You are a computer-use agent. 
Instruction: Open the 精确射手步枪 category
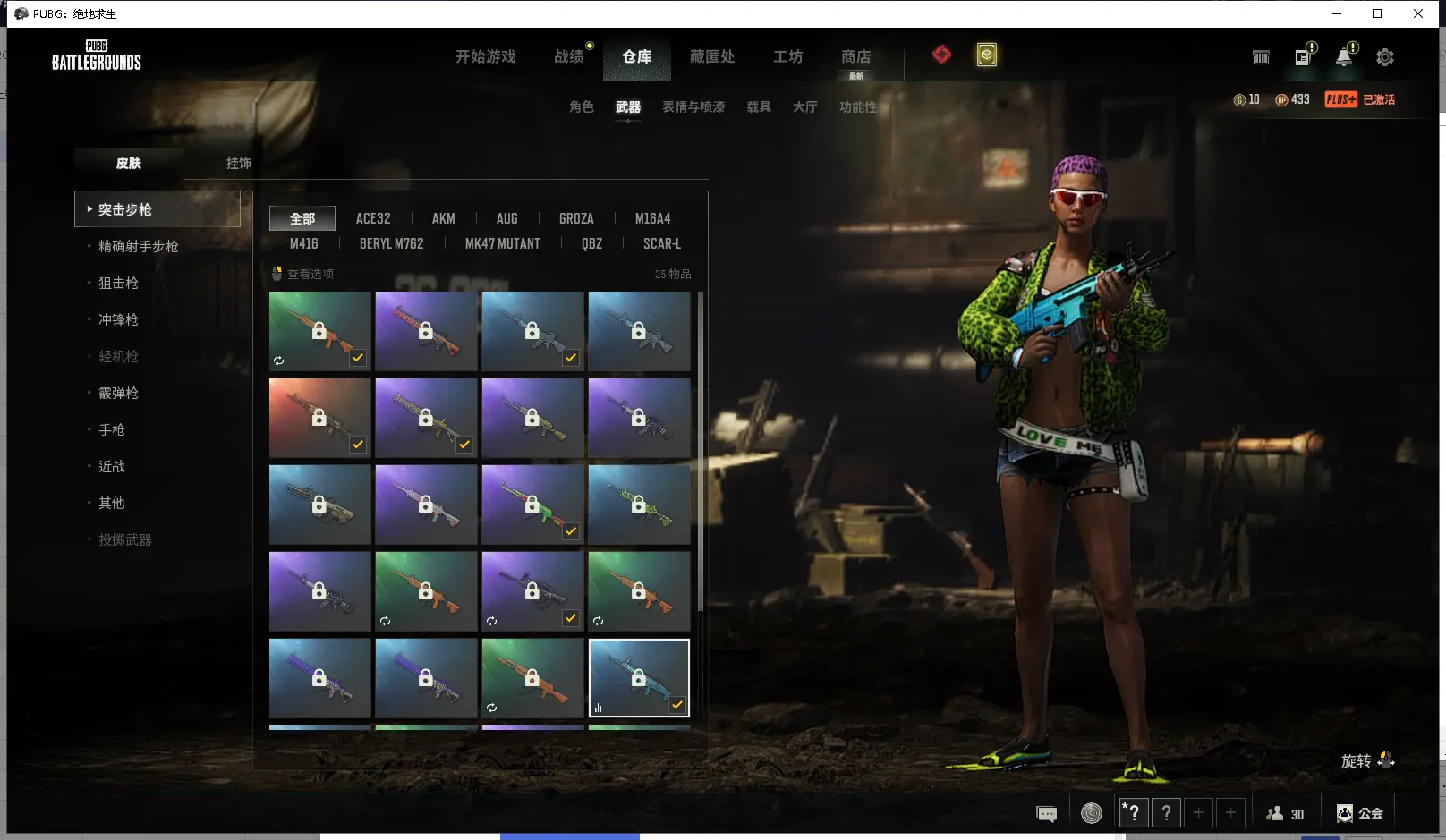[139, 246]
